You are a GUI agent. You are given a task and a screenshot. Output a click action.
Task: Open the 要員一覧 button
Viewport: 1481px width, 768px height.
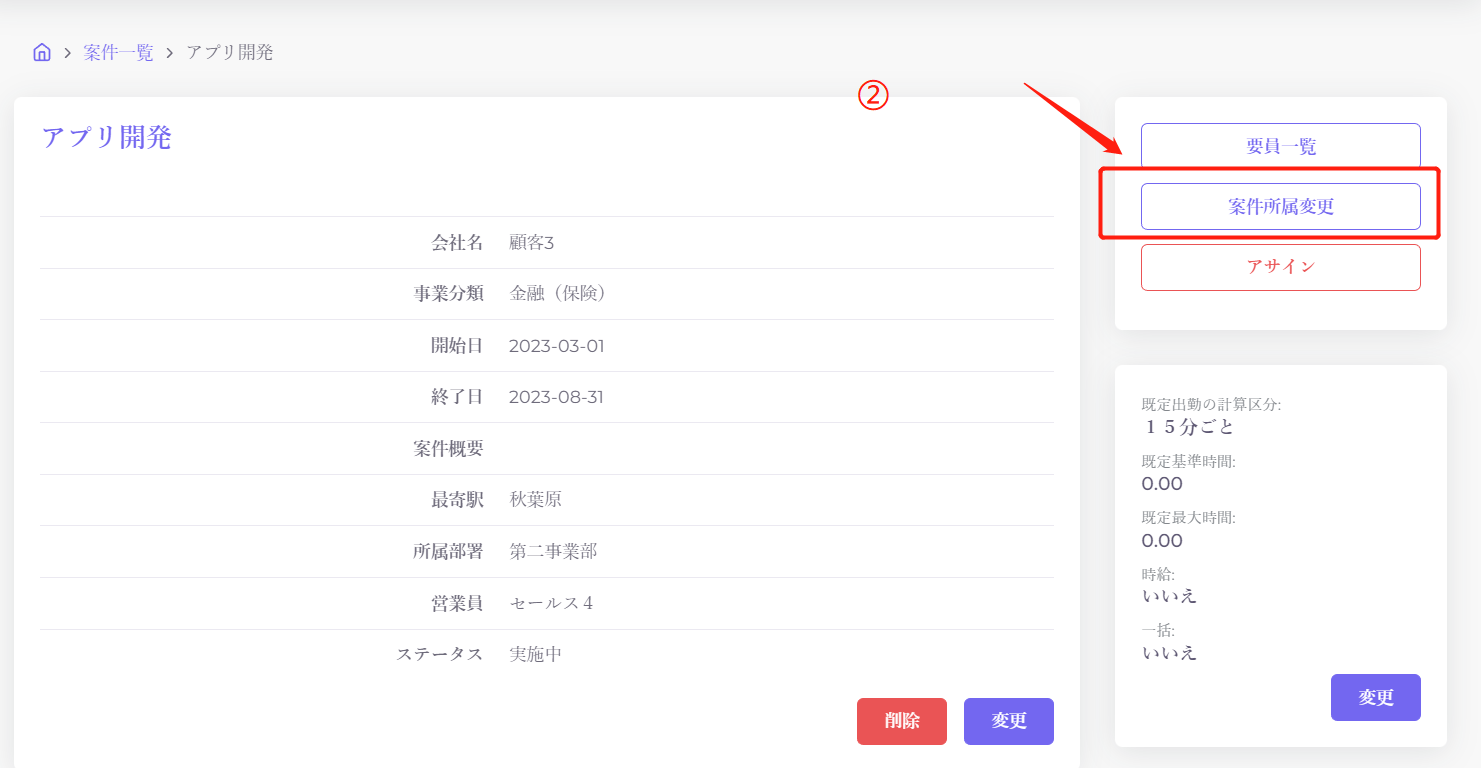coord(1280,146)
